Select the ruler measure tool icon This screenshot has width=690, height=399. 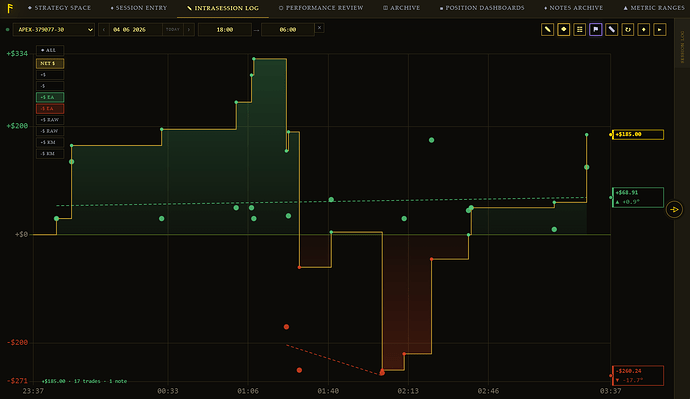pyautogui.click(x=612, y=29)
